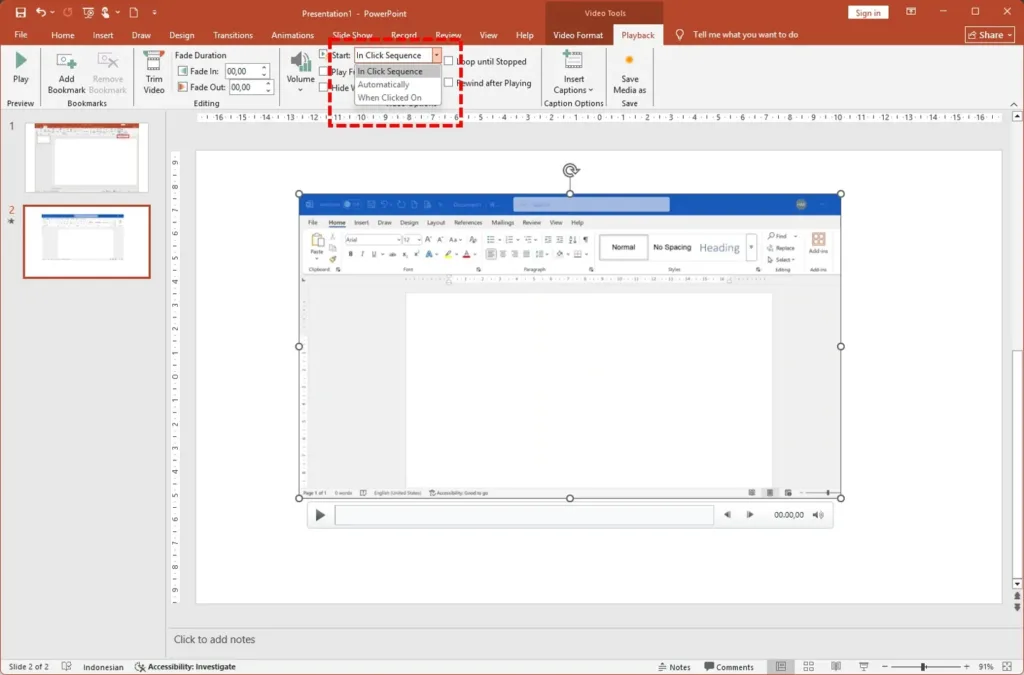Click fit slide to window icon

[x=1009, y=666]
